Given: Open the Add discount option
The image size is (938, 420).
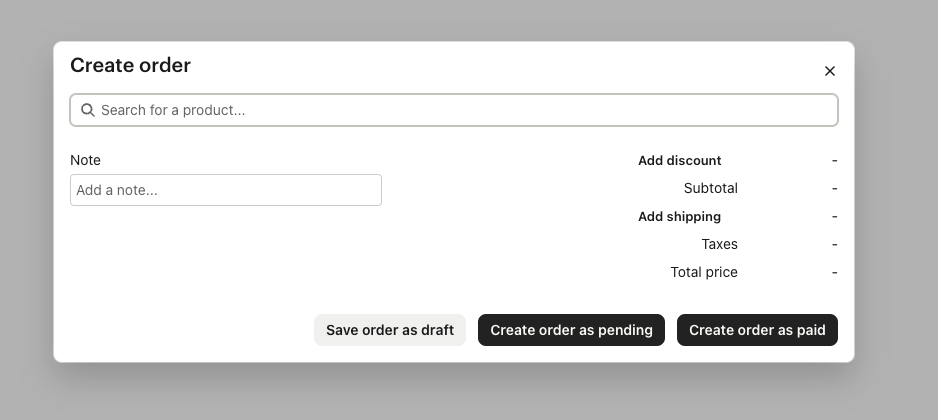Looking at the screenshot, I should click(x=680, y=160).
